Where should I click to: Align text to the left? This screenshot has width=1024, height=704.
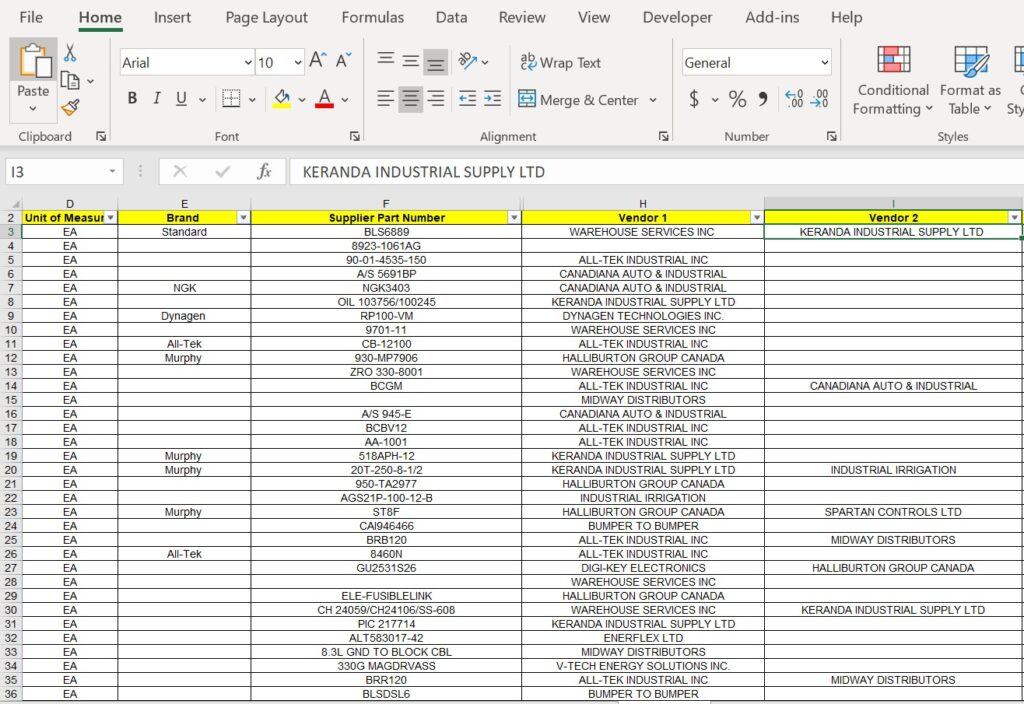pyautogui.click(x=385, y=99)
